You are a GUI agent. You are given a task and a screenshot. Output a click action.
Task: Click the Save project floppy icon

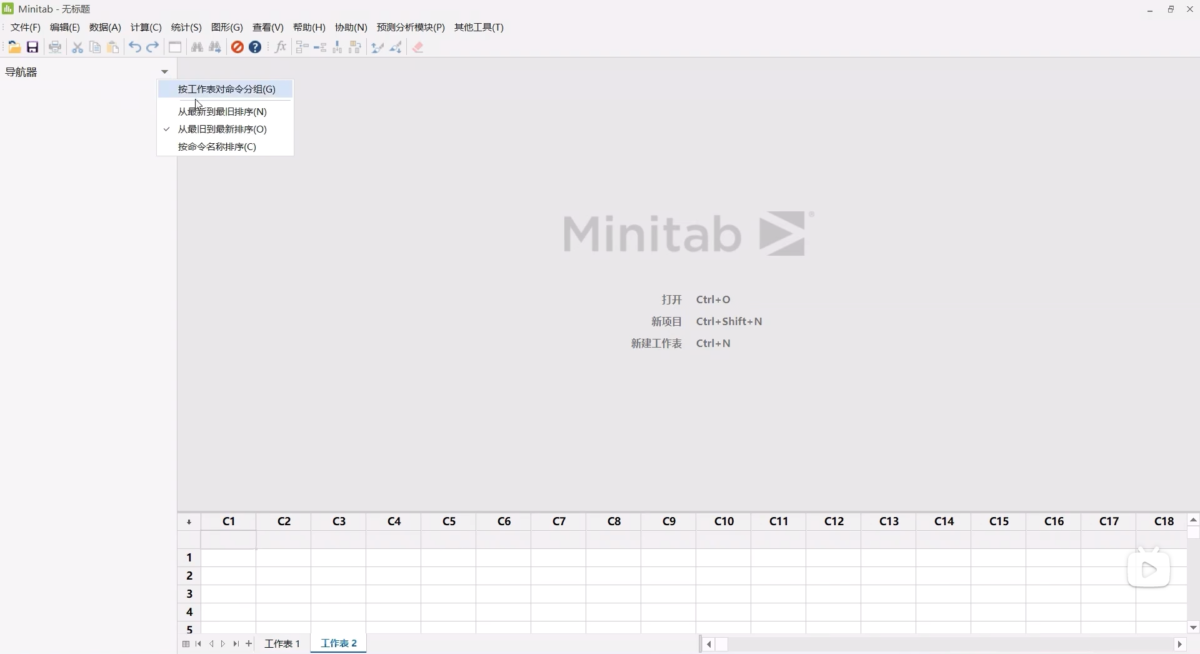(x=32, y=47)
